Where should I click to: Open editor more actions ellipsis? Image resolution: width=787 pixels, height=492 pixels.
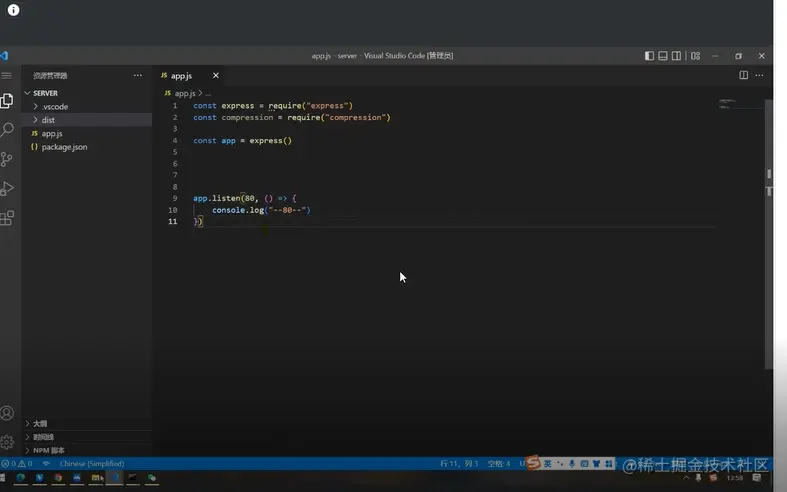pos(759,75)
